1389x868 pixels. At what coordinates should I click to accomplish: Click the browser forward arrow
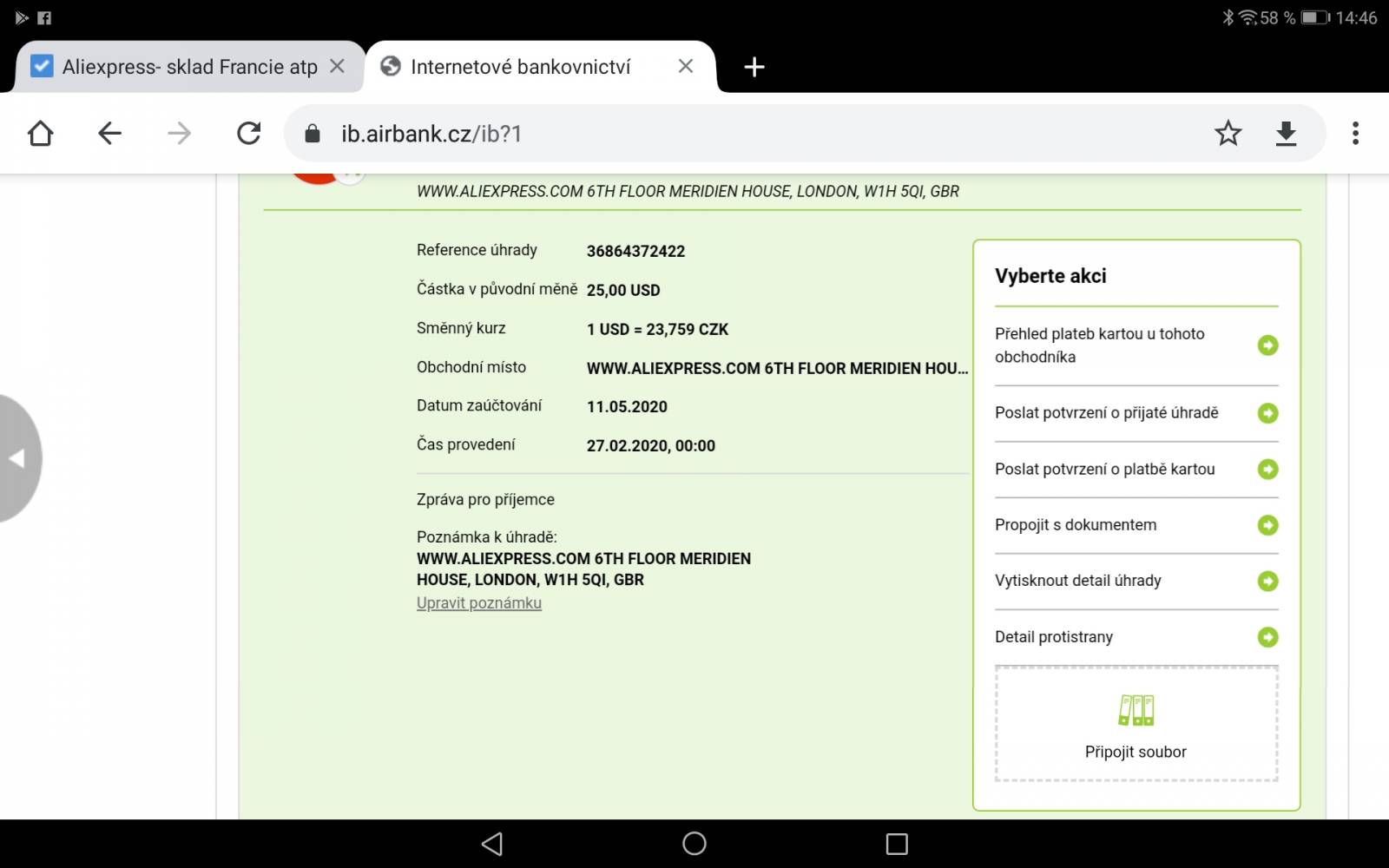pos(179,134)
